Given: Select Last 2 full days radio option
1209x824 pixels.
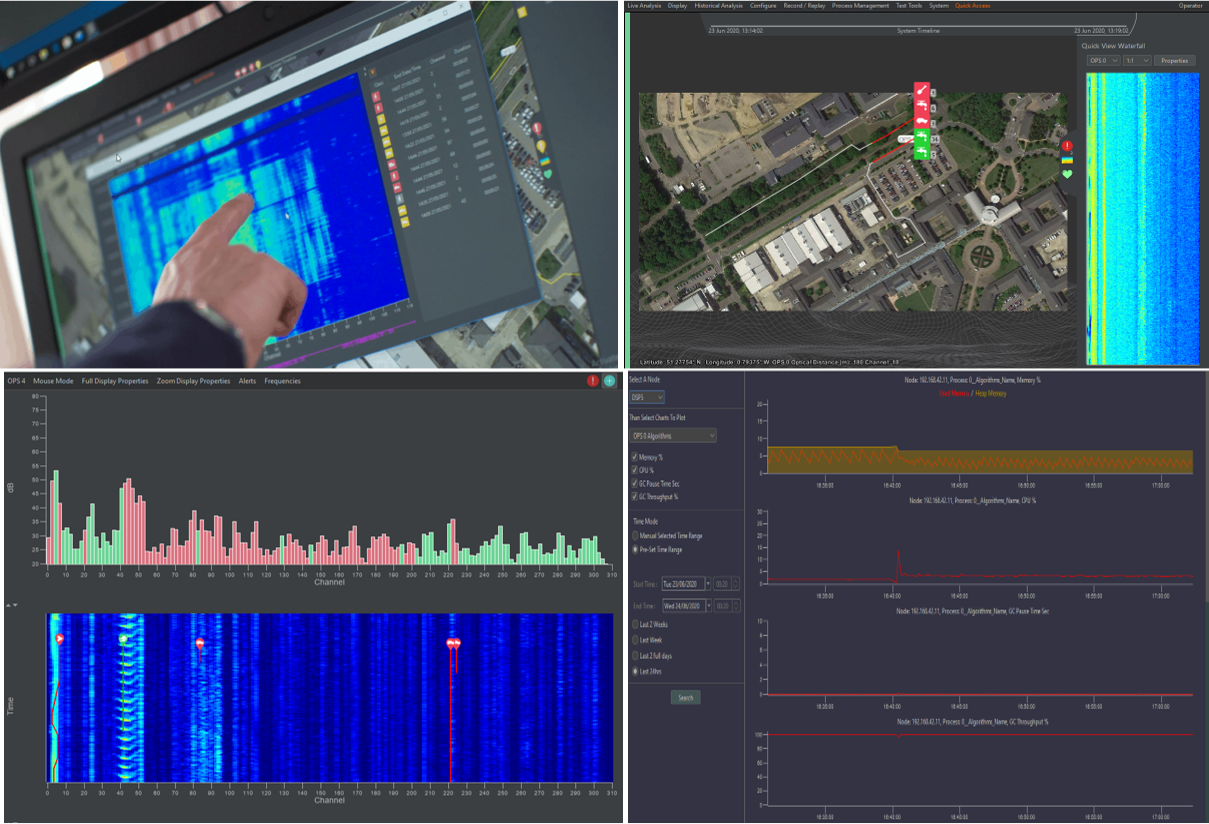Looking at the screenshot, I should [635, 656].
